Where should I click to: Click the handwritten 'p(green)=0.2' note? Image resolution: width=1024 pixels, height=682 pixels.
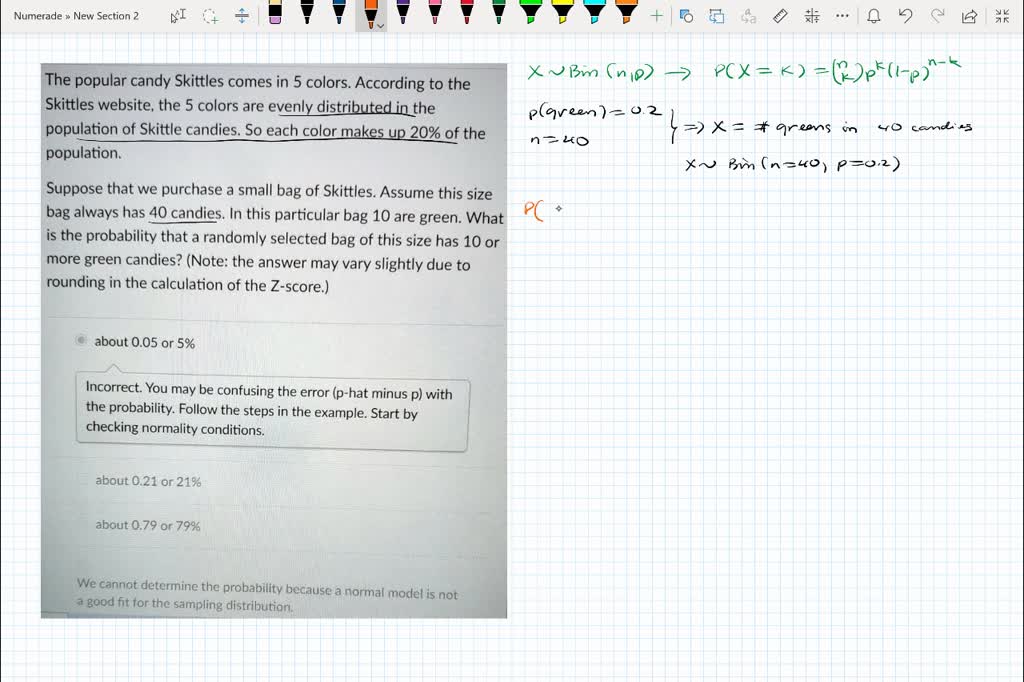click(x=594, y=111)
